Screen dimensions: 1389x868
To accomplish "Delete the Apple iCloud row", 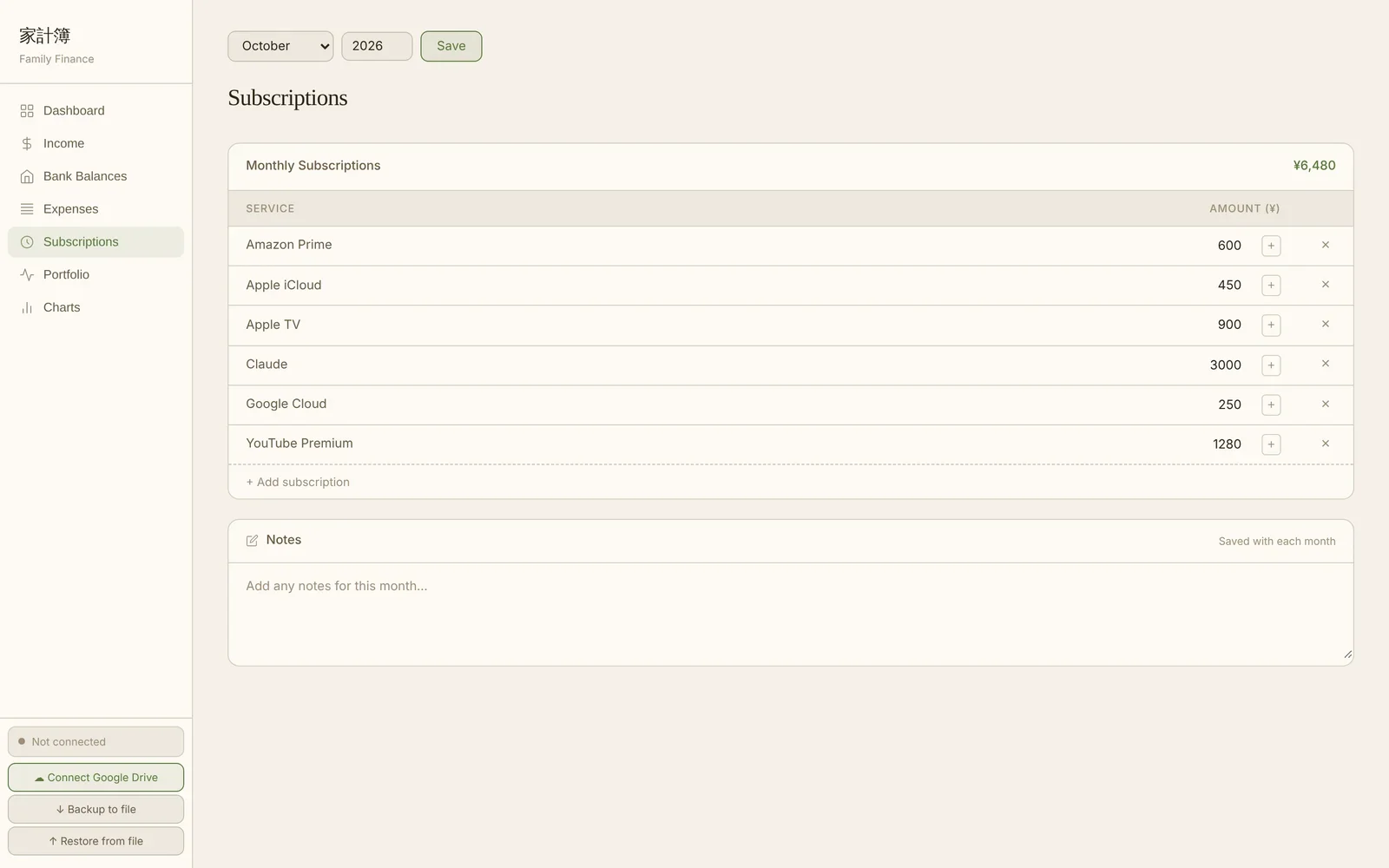I will click(1326, 285).
